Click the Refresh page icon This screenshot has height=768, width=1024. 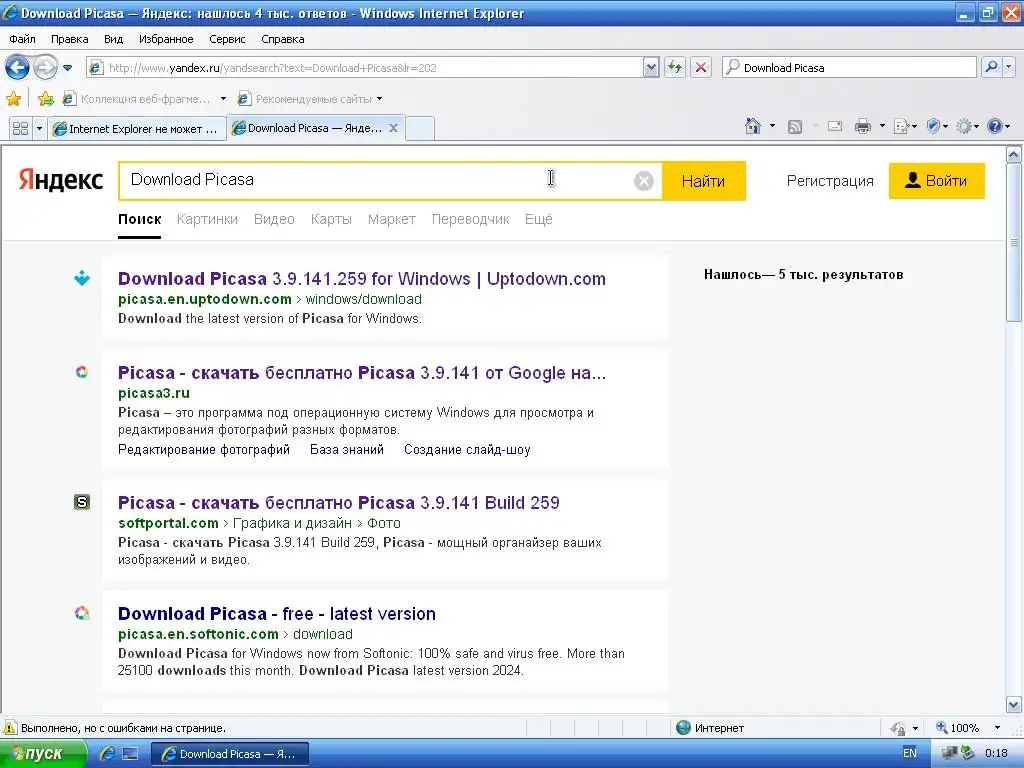(x=675, y=67)
